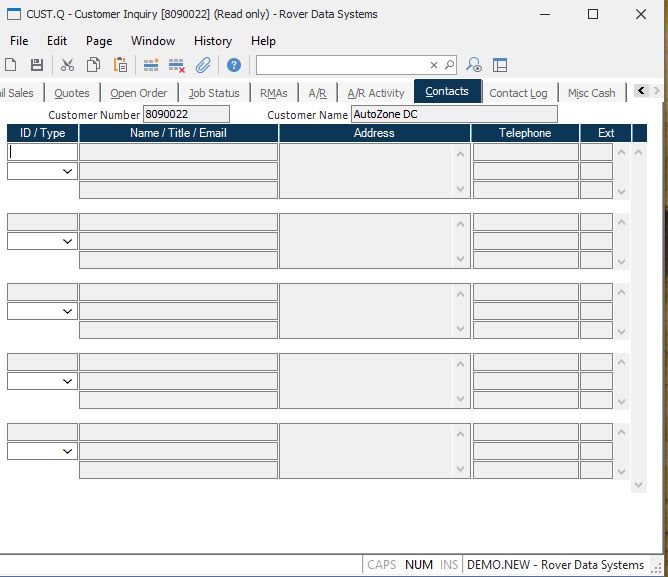Open the History menu
The width and height of the screenshot is (668, 577).
(212, 41)
